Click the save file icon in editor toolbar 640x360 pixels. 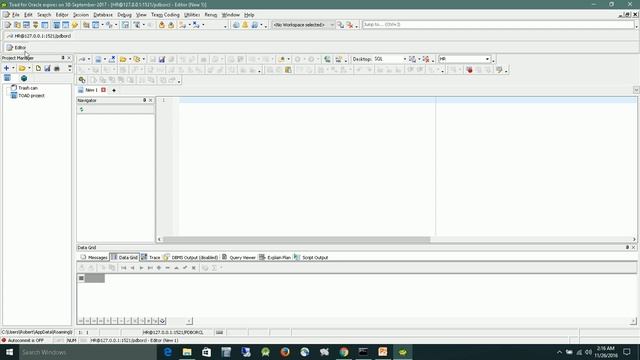(162, 59)
